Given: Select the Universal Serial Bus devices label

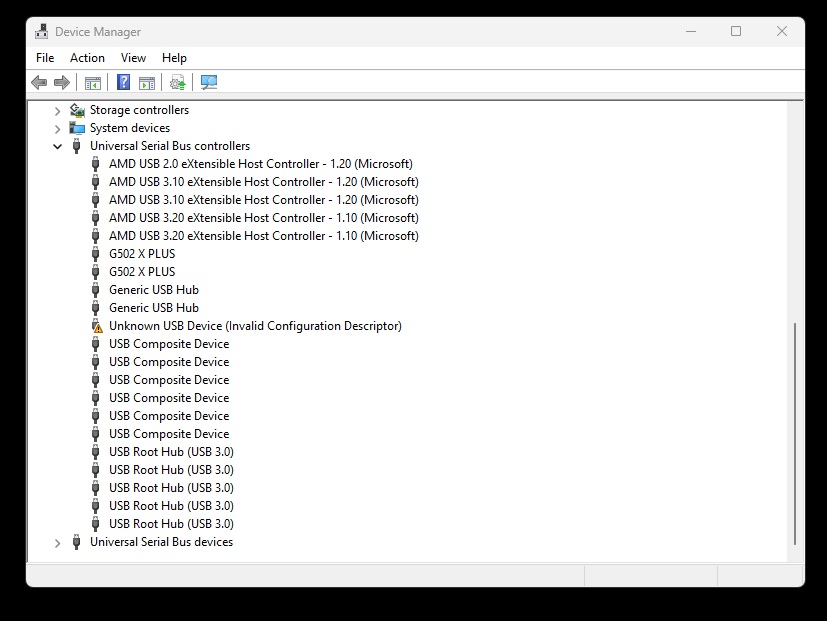Looking at the screenshot, I should 161,542.
